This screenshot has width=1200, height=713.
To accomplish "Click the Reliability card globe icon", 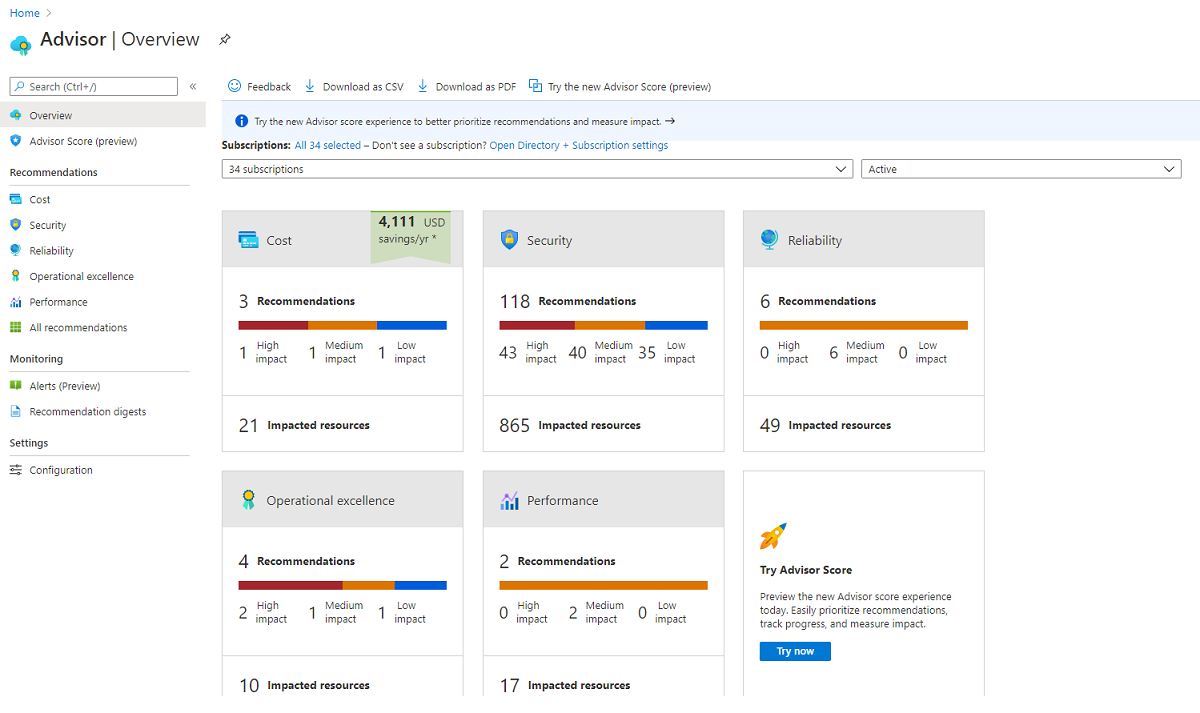I will click(x=769, y=239).
